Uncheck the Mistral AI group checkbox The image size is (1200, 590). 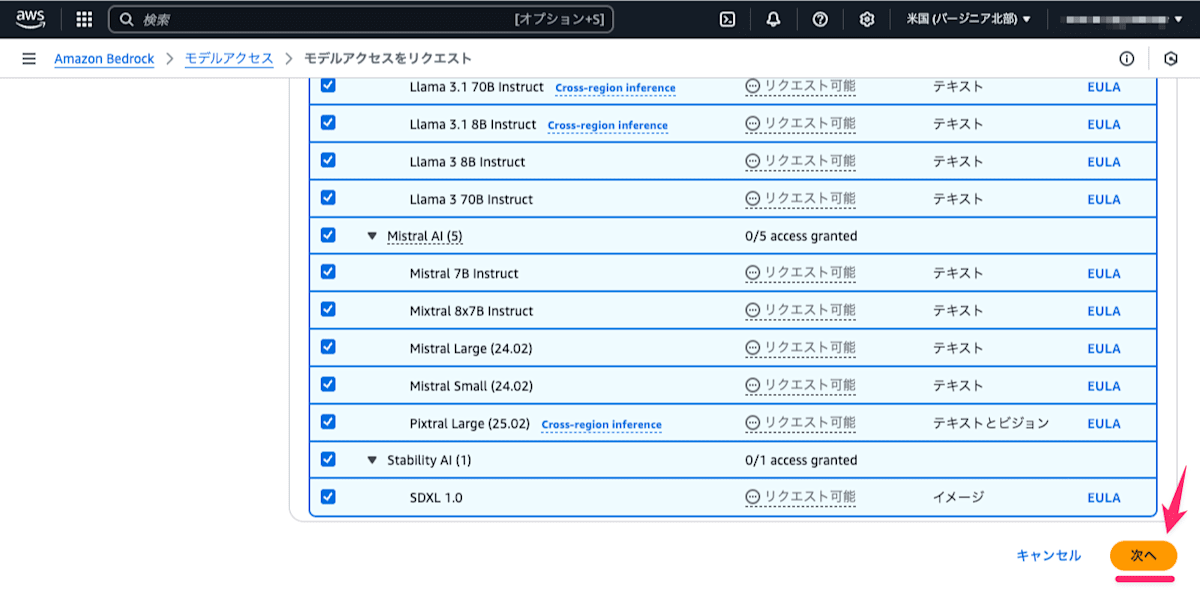point(328,235)
